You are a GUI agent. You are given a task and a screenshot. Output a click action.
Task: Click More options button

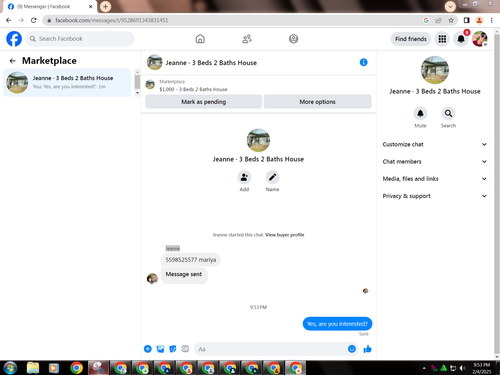(317, 102)
